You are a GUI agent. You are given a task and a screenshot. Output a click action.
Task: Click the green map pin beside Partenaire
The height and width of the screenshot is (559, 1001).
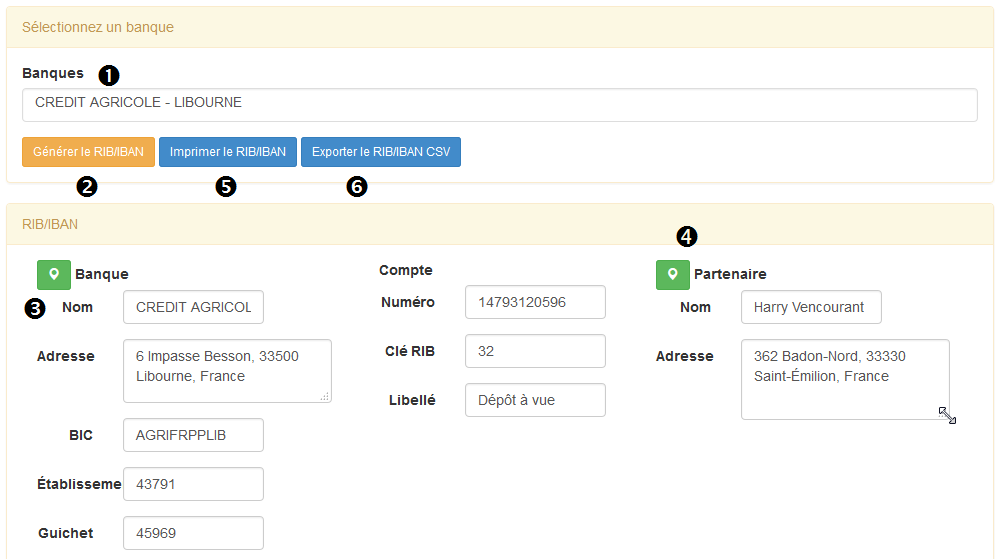pos(672,274)
